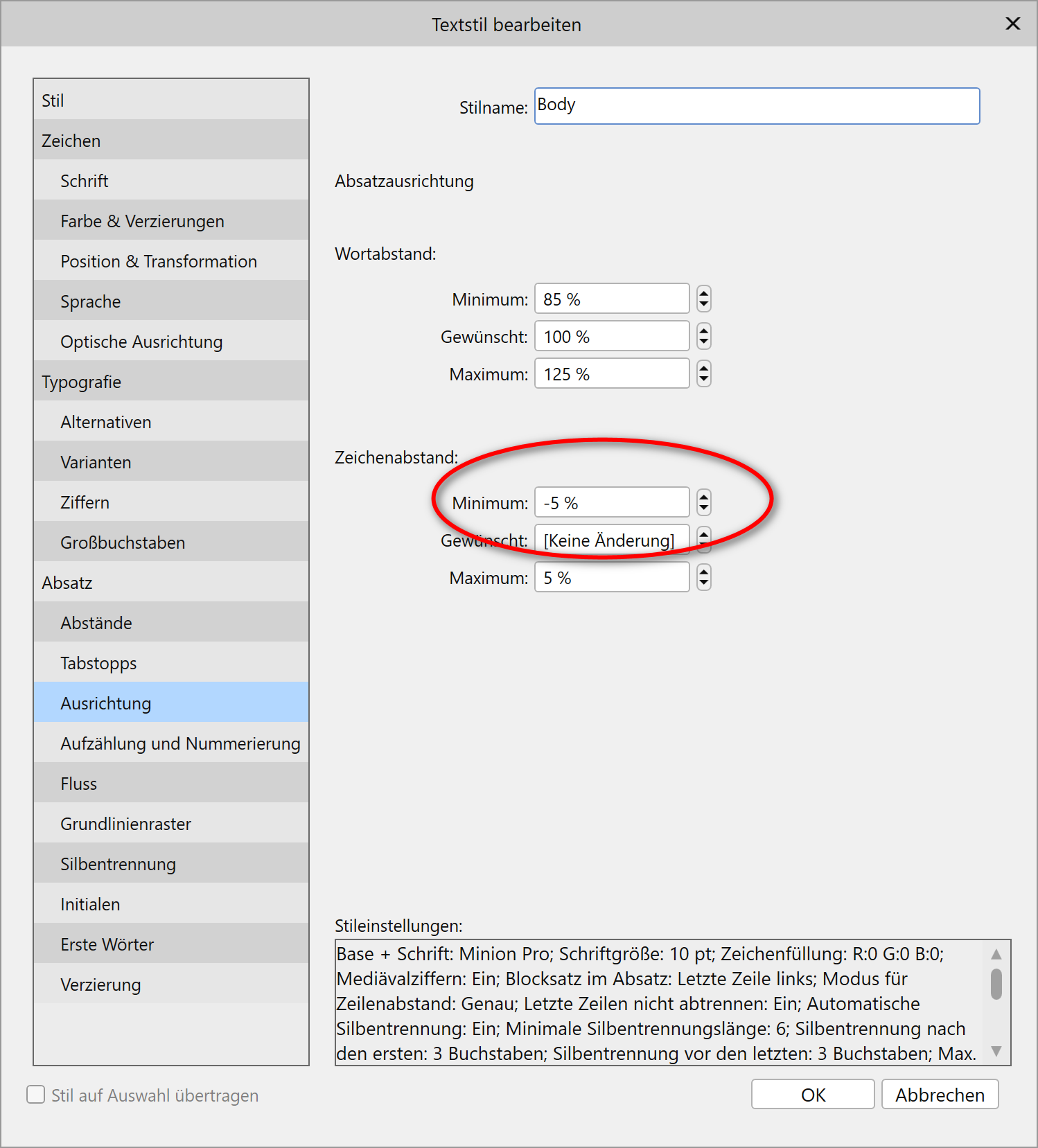The width and height of the screenshot is (1038, 1148).
Task: Increase Wortabstand Minimum with stepper up
Action: coord(704,292)
